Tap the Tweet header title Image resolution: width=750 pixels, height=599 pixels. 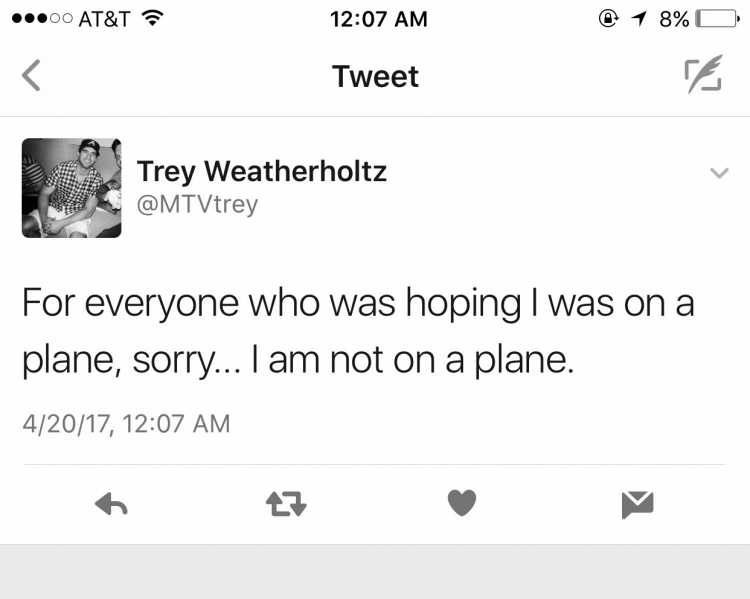point(375,76)
